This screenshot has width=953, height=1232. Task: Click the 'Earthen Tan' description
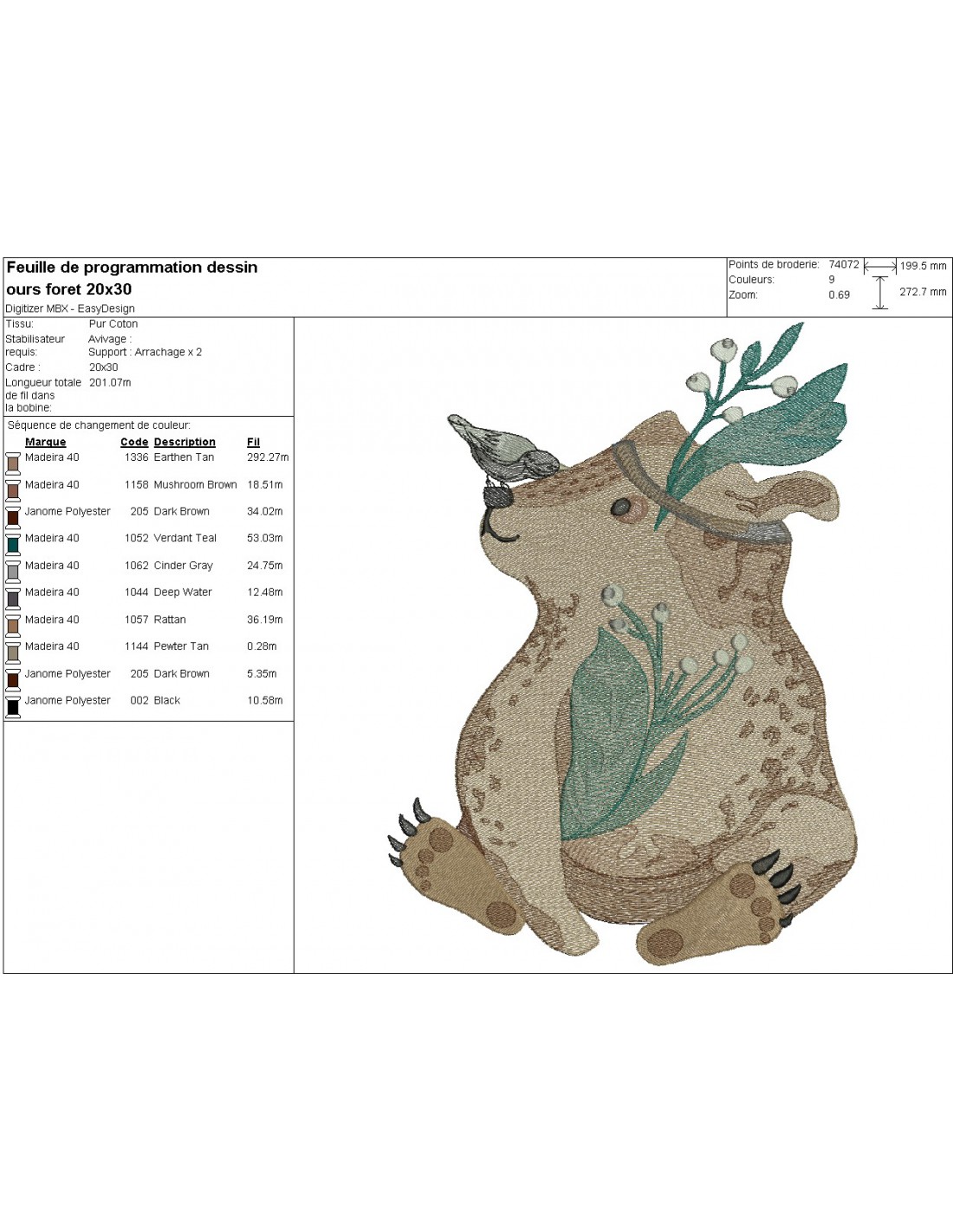(184, 457)
